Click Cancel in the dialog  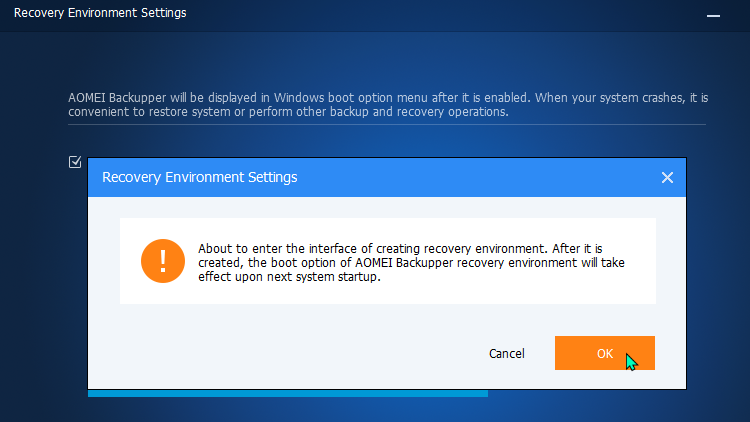pos(507,354)
